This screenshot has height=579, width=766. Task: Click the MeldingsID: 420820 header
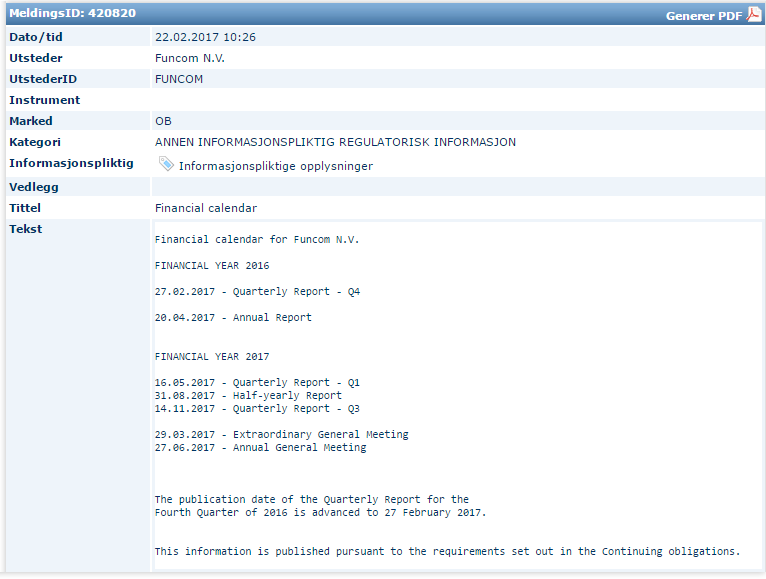point(73,13)
